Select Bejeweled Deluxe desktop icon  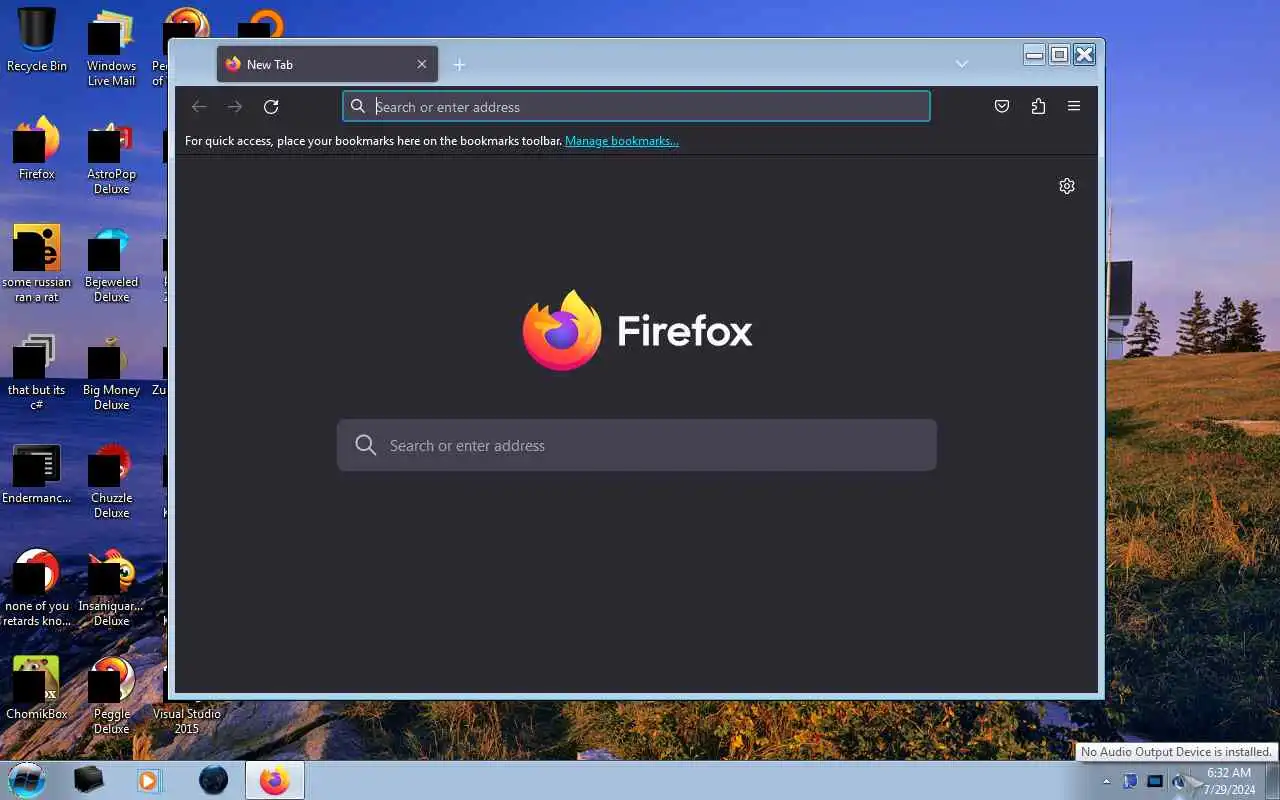click(111, 265)
